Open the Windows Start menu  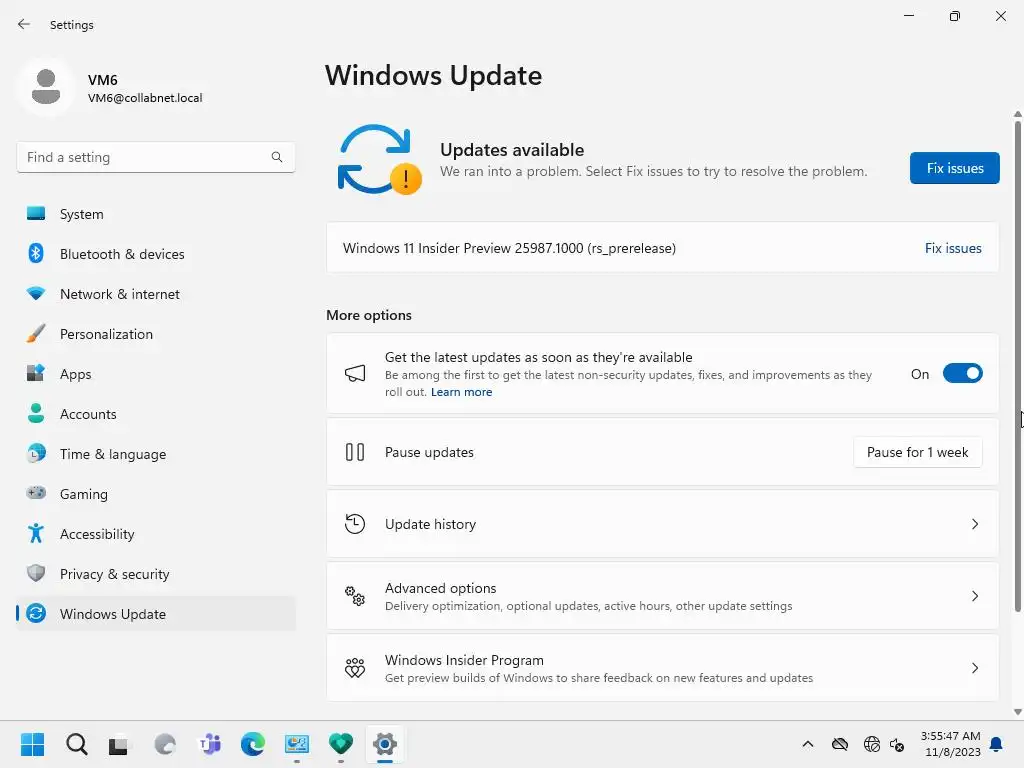[32, 744]
